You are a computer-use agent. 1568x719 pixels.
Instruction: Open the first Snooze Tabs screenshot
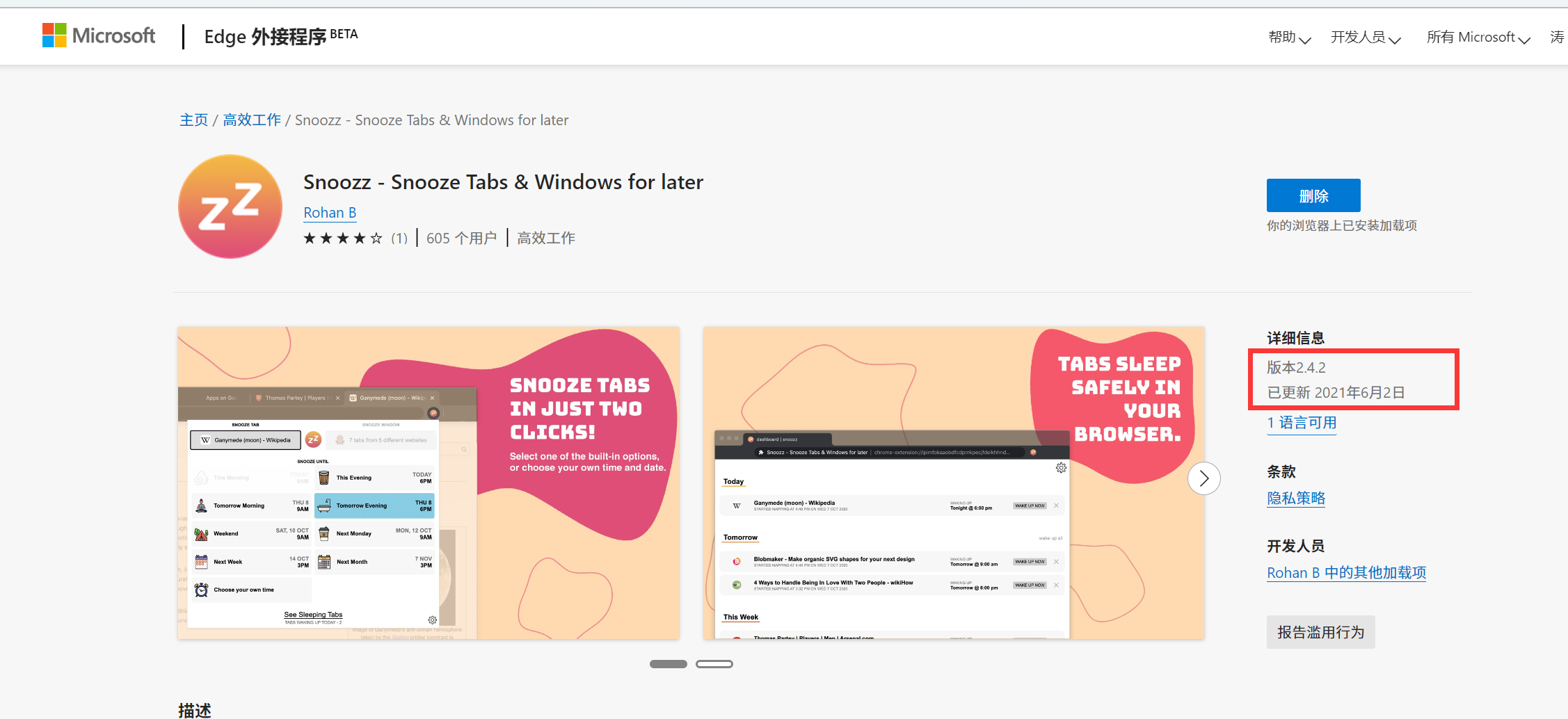[x=429, y=483]
